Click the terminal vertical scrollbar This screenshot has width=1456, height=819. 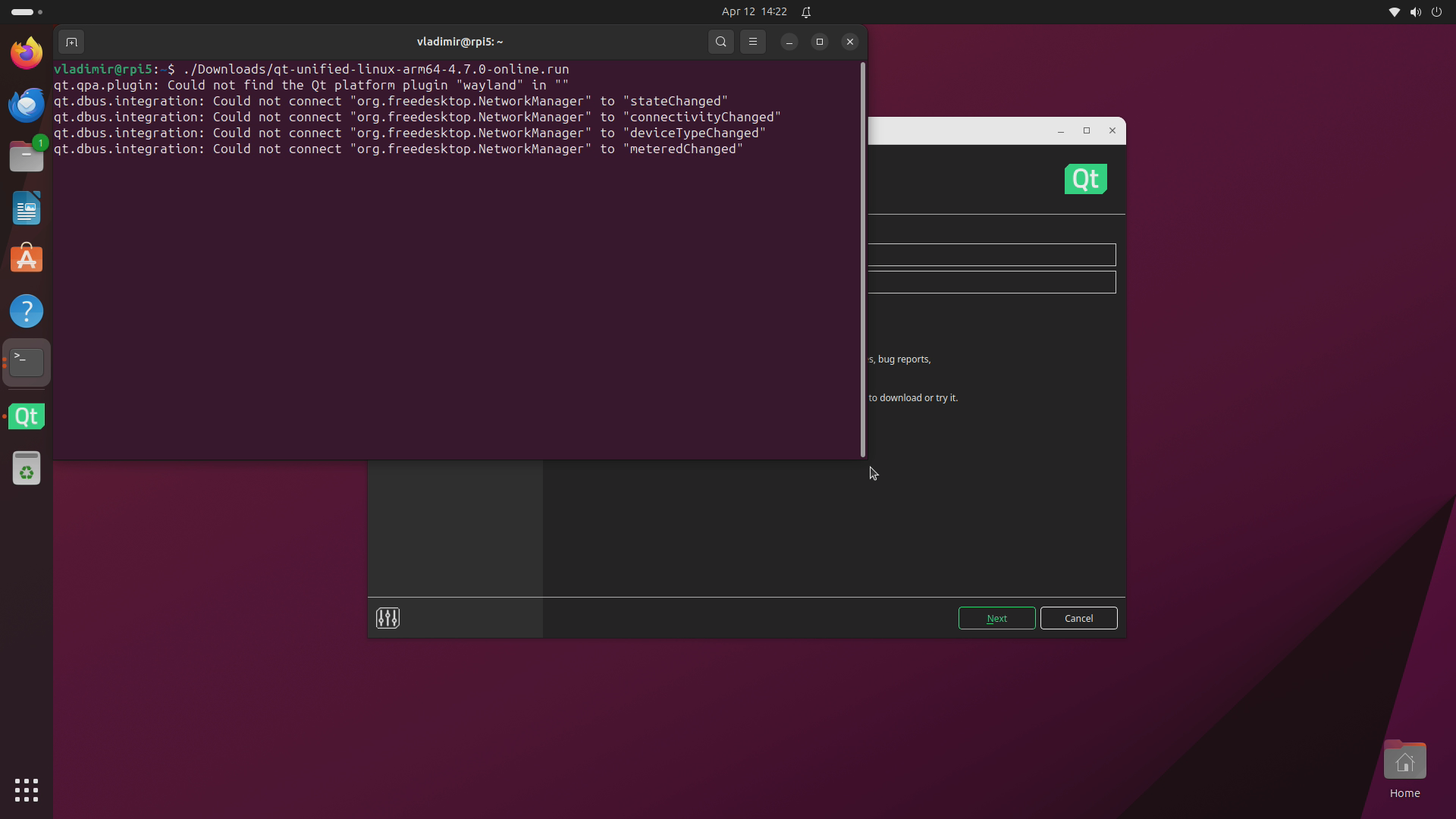pos(863,260)
